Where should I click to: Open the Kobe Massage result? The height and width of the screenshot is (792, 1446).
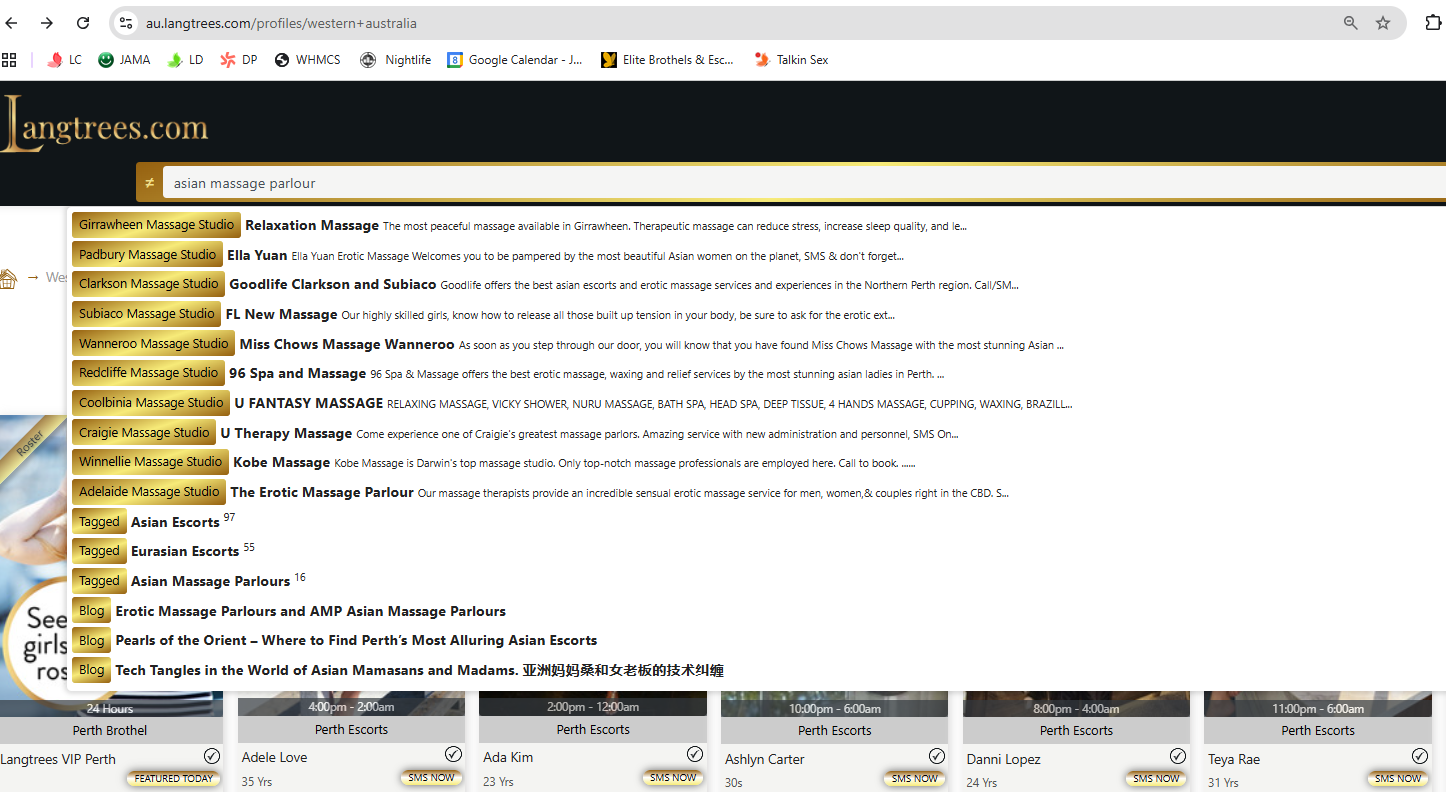pyautogui.click(x=281, y=462)
